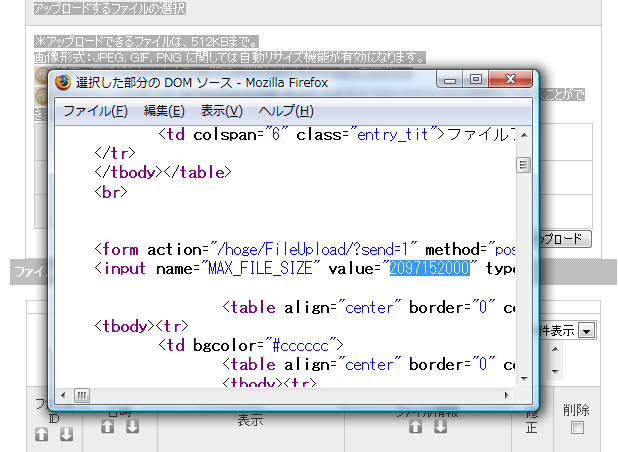This screenshot has height=452, width=618.
Task: Click the horizontal scrollbar left arrow
Action: point(63,395)
